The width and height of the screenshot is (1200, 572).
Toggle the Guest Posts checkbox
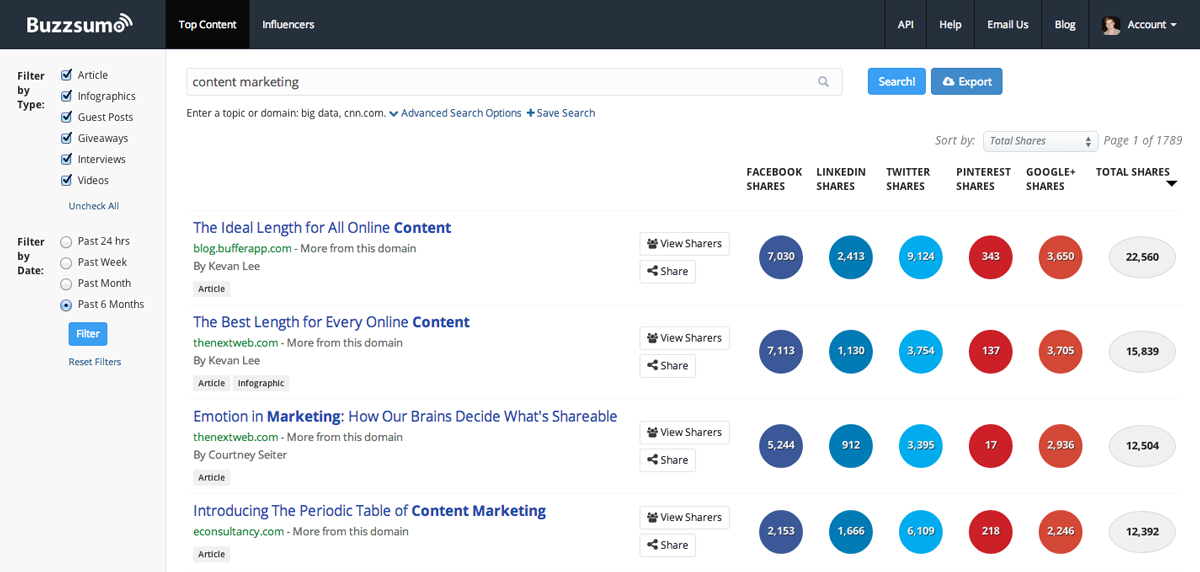coord(67,117)
